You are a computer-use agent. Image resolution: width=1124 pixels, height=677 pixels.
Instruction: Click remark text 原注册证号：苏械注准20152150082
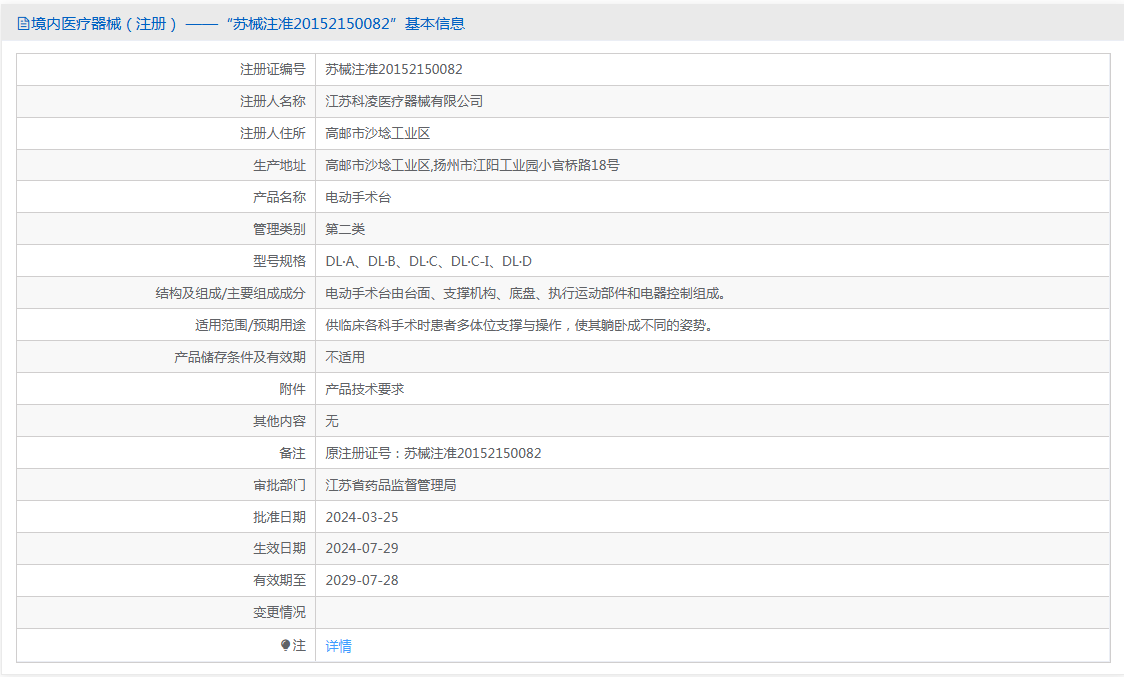[x=433, y=453]
